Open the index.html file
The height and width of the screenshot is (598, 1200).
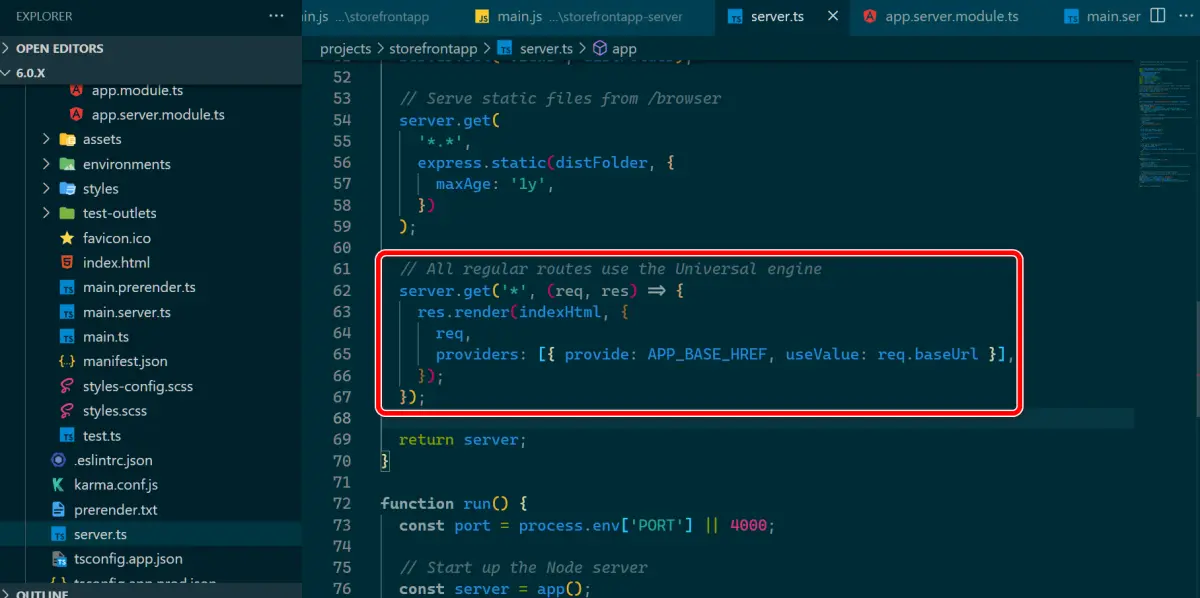(116, 262)
